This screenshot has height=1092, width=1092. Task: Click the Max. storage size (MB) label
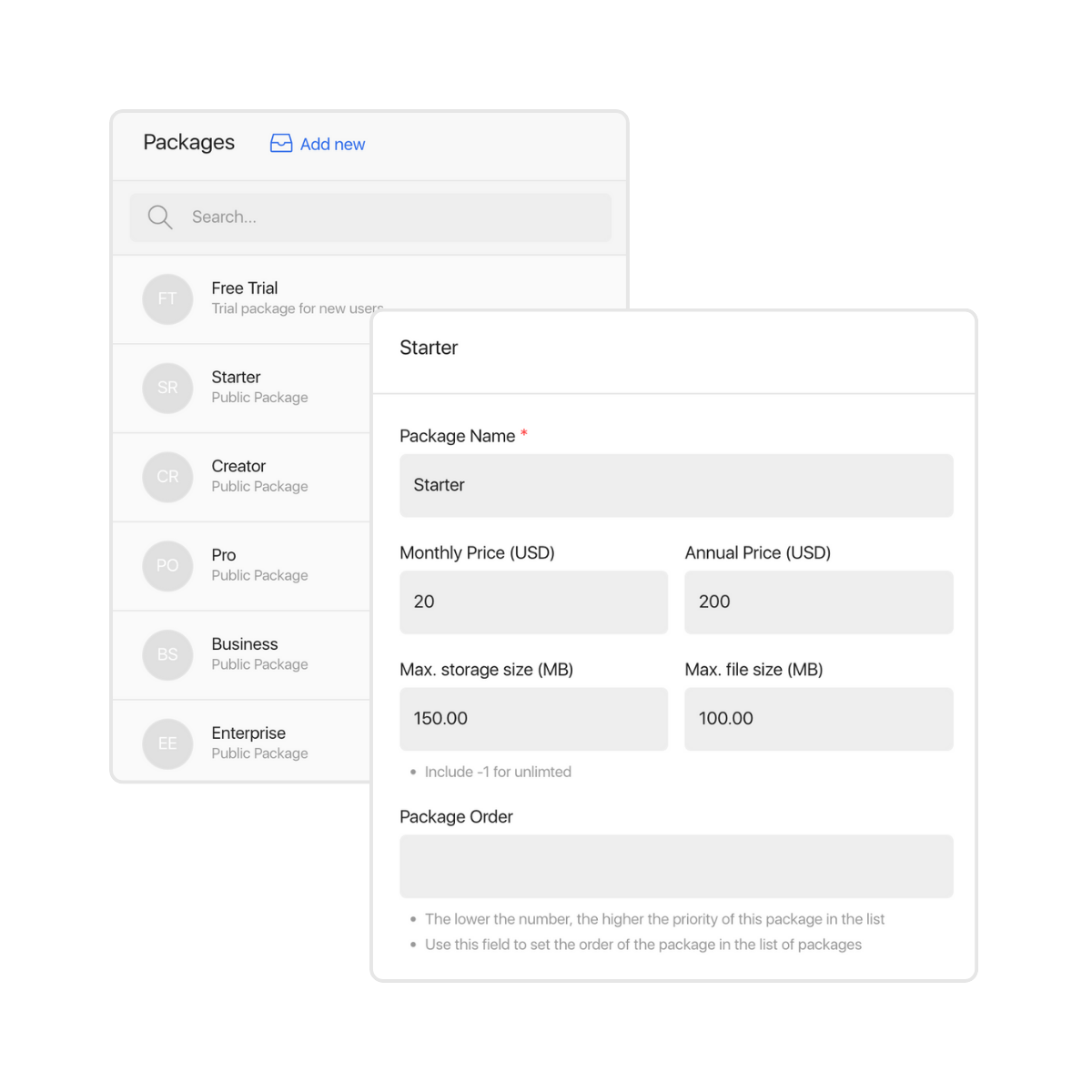click(x=487, y=670)
